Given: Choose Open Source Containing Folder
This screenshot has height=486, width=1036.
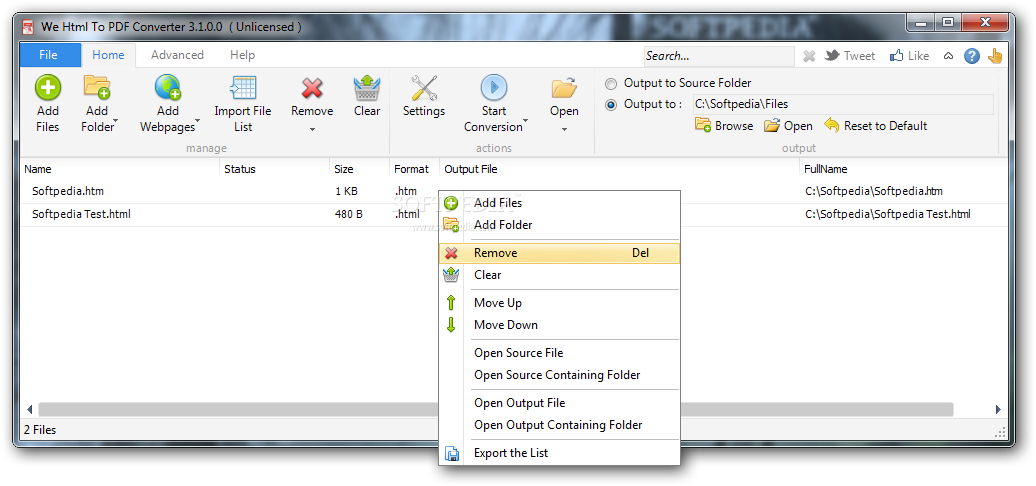Looking at the screenshot, I should pyautogui.click(x=559, y=375).
